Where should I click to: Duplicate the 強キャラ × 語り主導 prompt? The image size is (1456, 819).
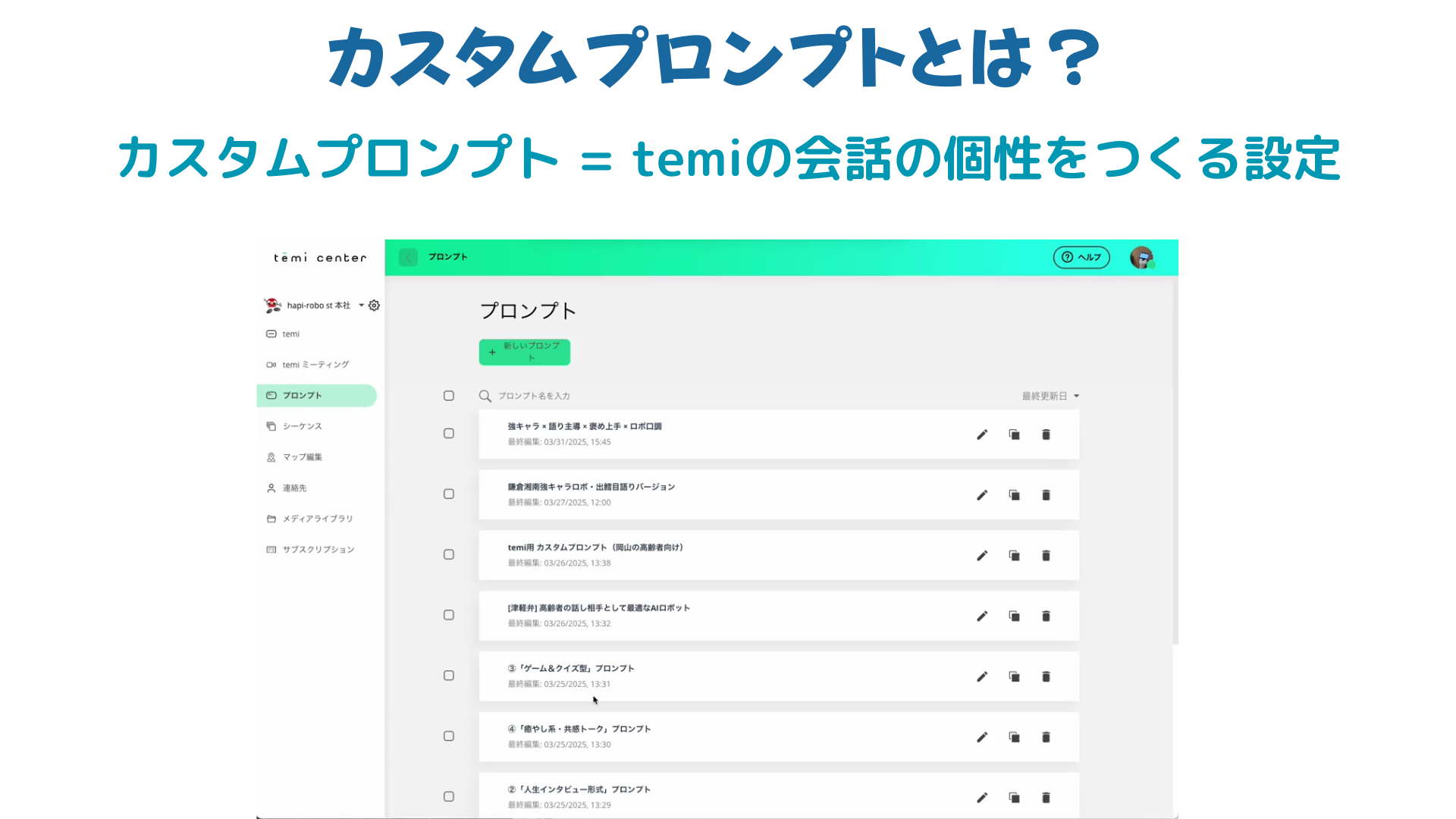click(1014, 435)
